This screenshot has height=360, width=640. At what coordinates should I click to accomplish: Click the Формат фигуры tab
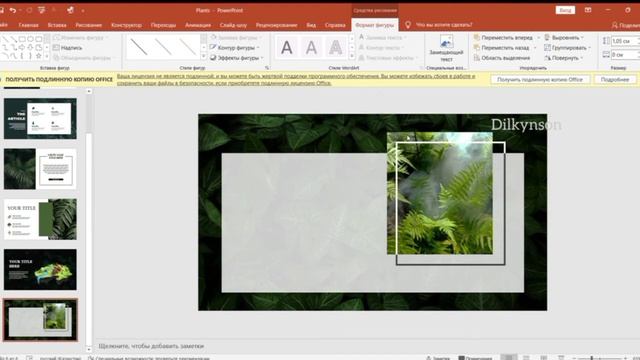pos(375,25)
